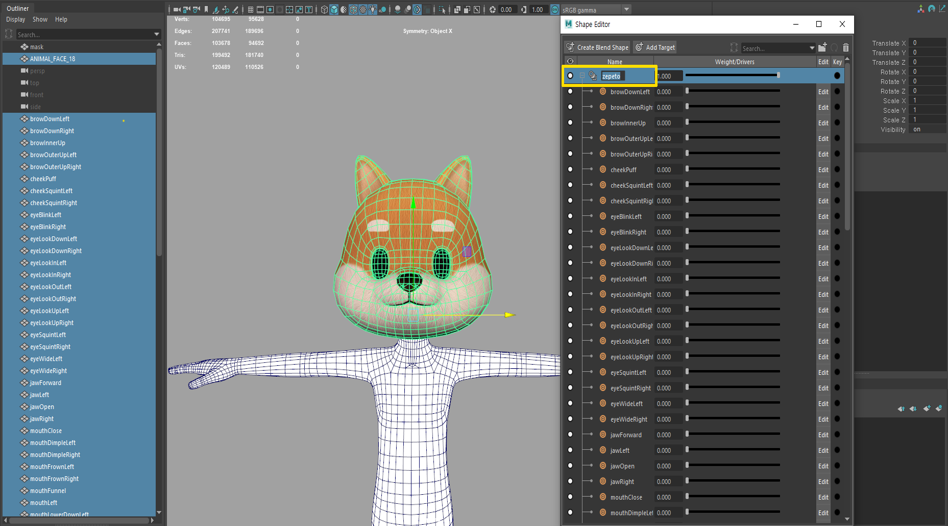This screenshot has width=948, height=526.
Task: Click the cheekPuff weight slider
Action: [x=732, y=169]
